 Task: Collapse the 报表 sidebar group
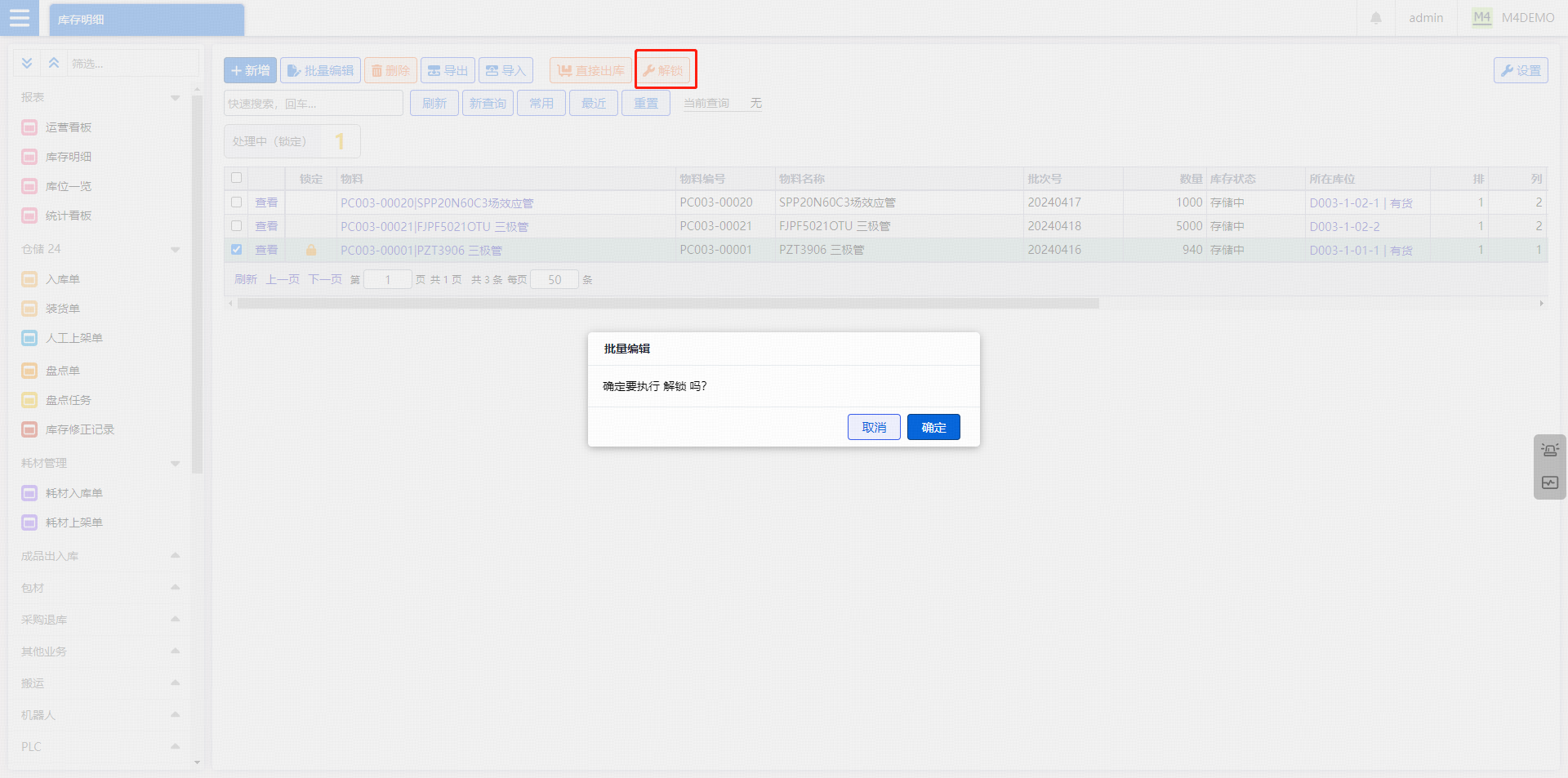(x=175, y=97)
